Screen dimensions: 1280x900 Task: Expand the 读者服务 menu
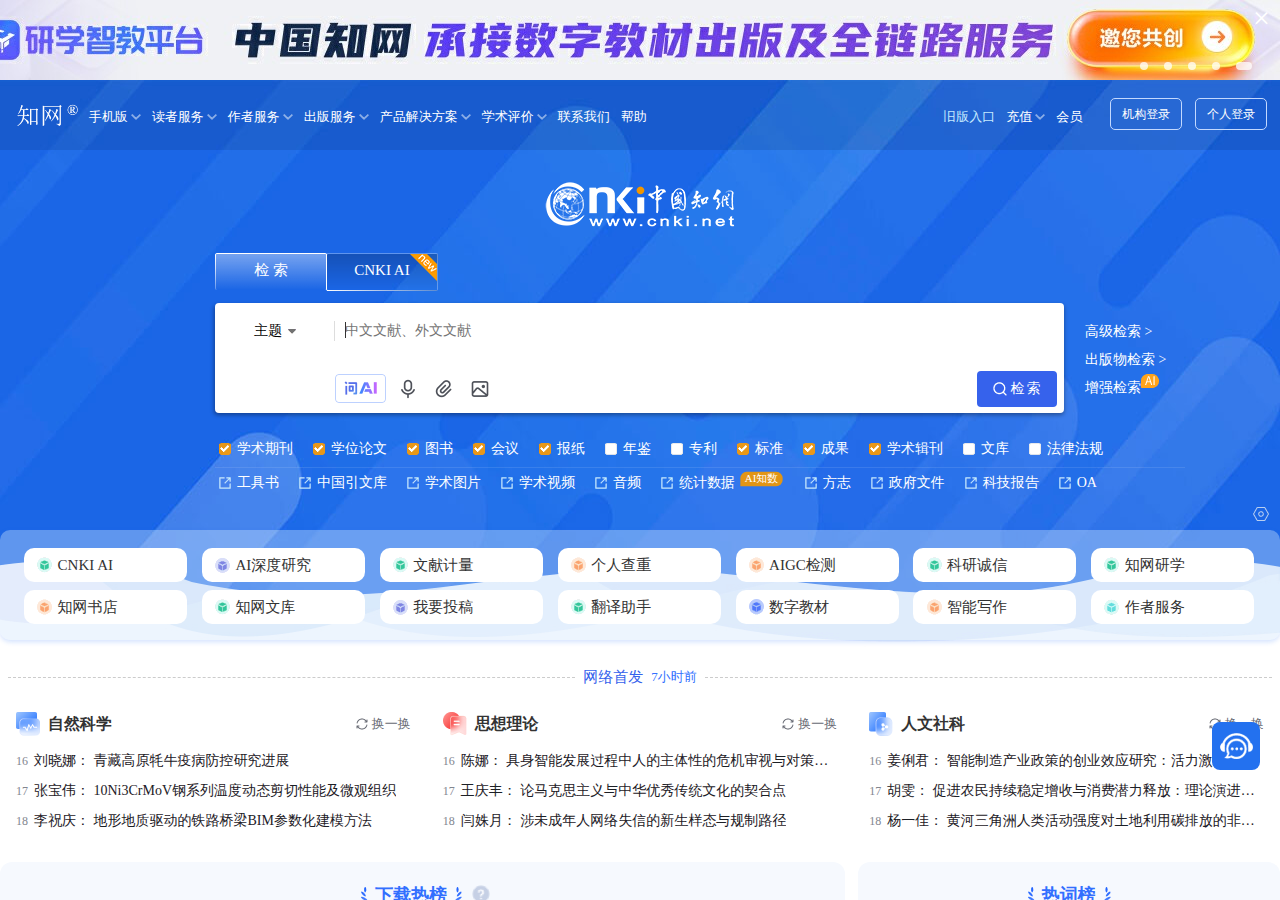(x=184, y=117)
